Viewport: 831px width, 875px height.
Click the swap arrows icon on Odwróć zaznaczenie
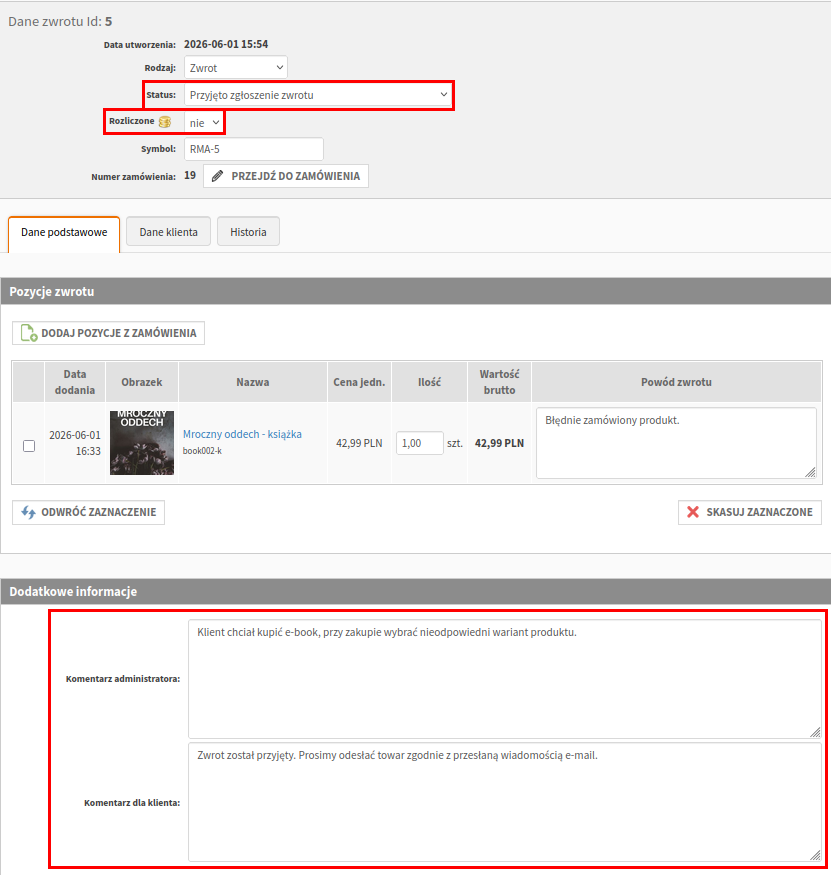click(x=28, y=512)
